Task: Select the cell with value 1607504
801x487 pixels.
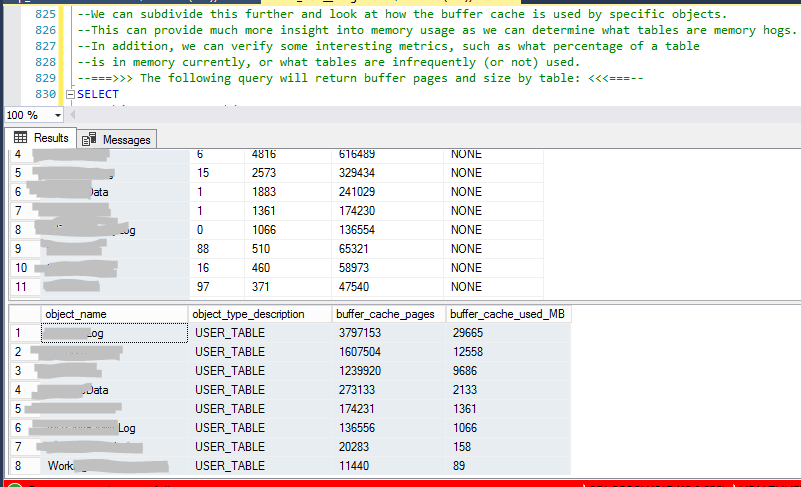Action: click(388, 352)
